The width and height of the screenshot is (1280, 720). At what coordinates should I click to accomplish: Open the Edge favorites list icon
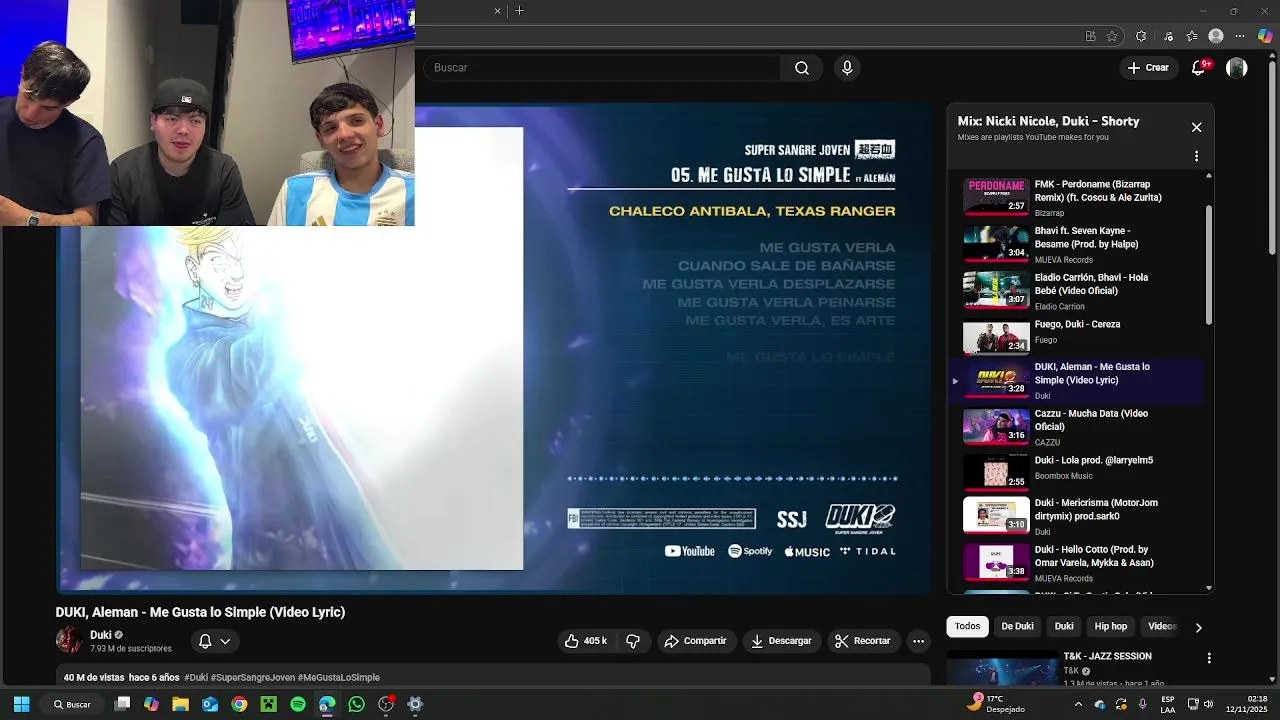tap(1192, 36)
